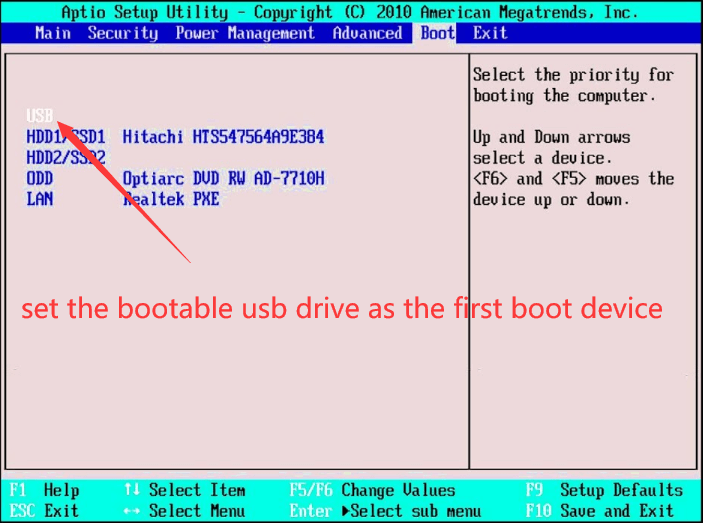Select the HDD1/SSD1 boot entry
Screen dimensions: 703x523
tap(65, 137)
